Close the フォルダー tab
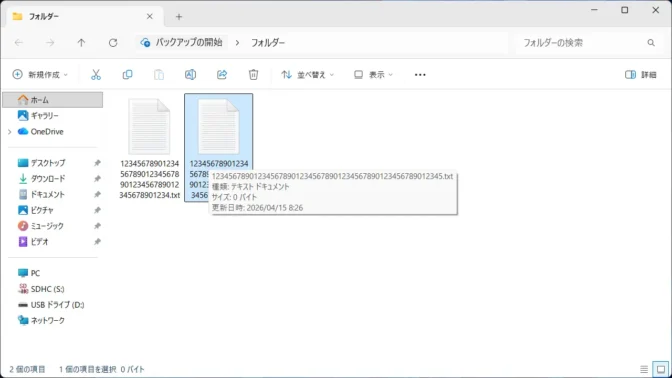 click(x=150, y=16)
